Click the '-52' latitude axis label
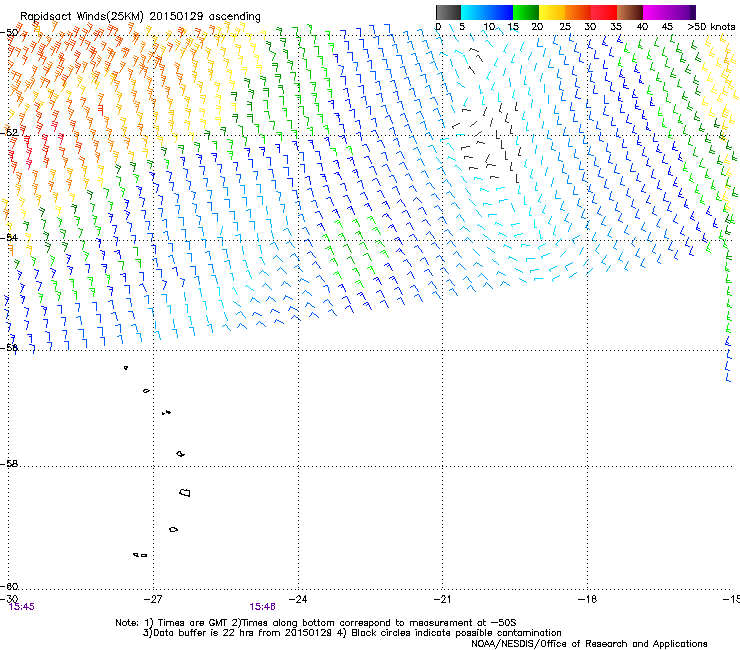 coord(10,132)
